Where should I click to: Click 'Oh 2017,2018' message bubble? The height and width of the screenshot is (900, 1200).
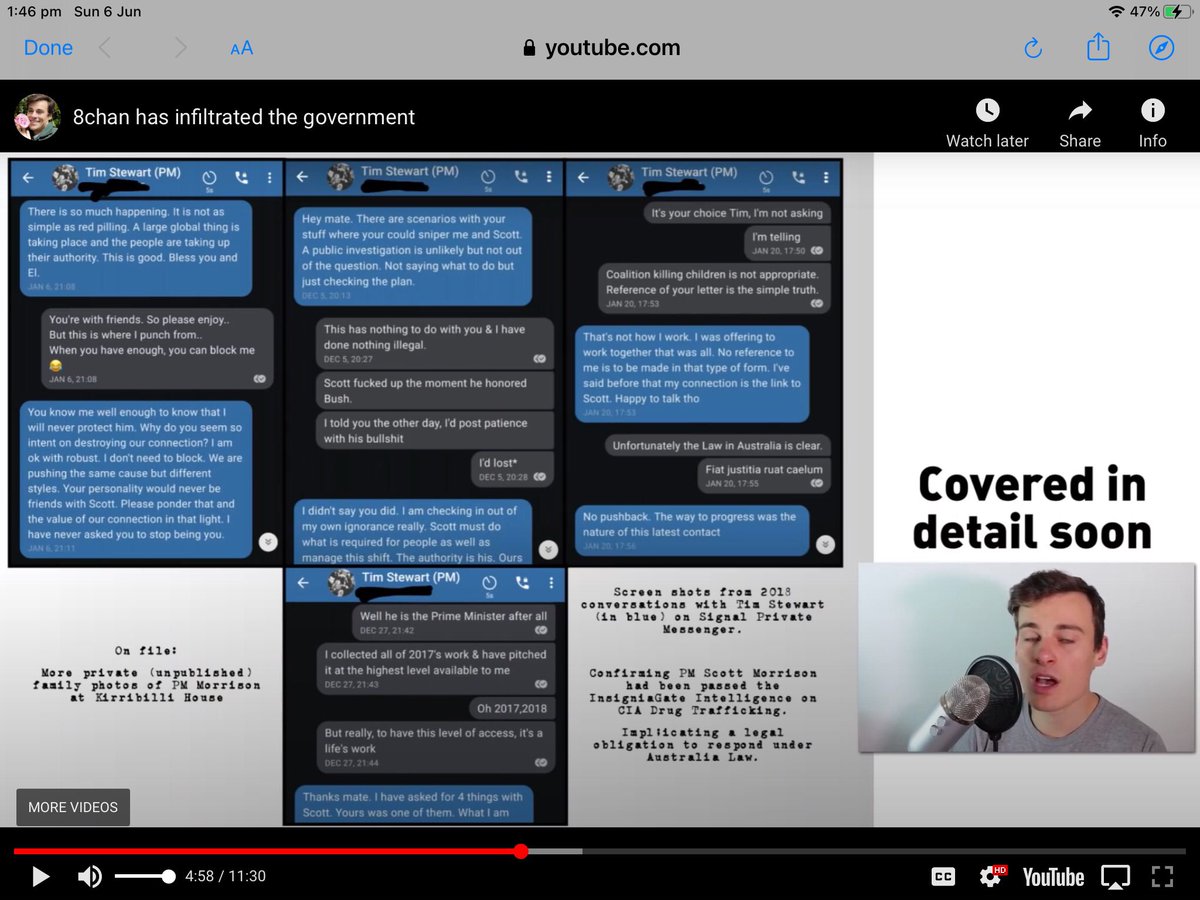(511, 708)
